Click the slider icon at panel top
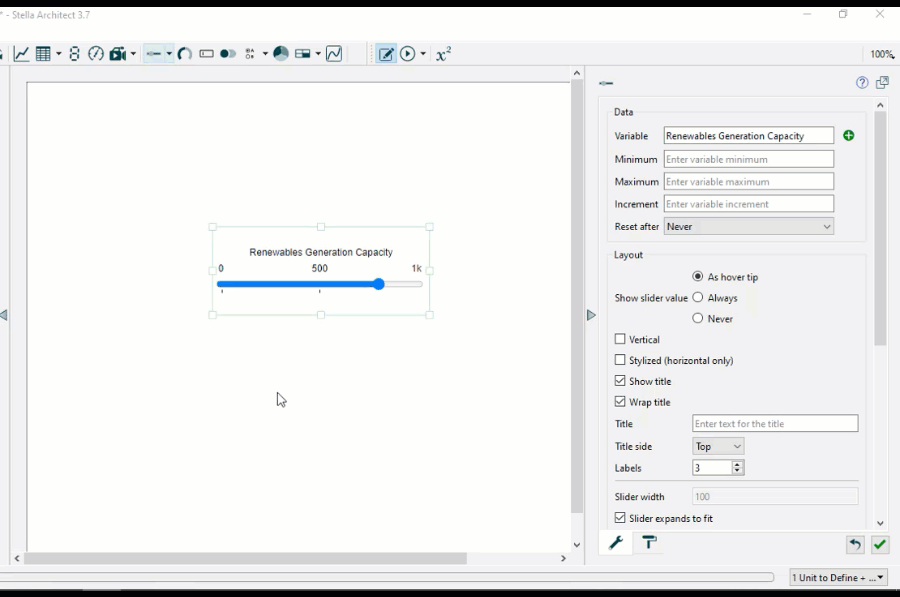The image size is (900, 597). pyautogui.click(x=606, y=83)
